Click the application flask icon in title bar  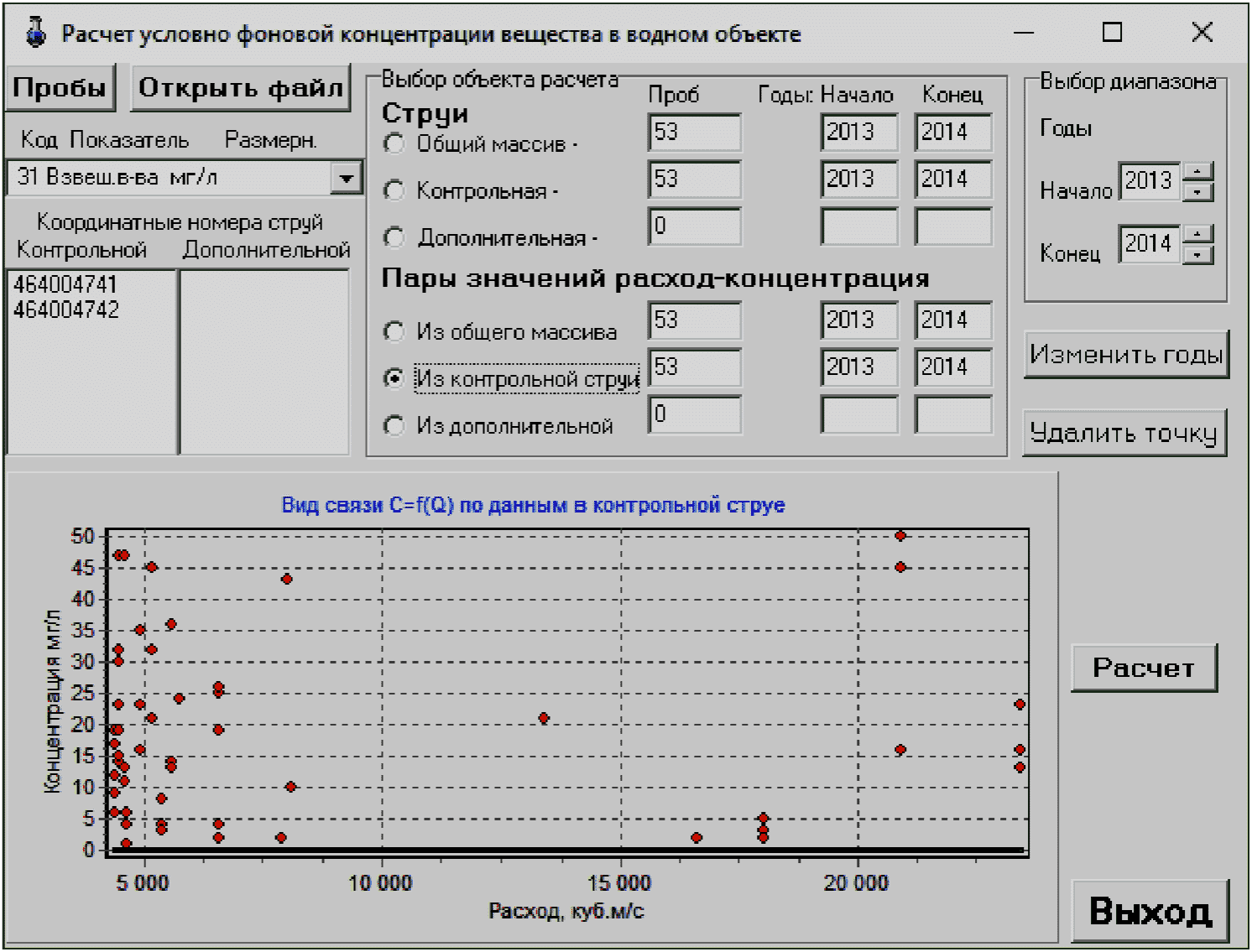(35, 32)
